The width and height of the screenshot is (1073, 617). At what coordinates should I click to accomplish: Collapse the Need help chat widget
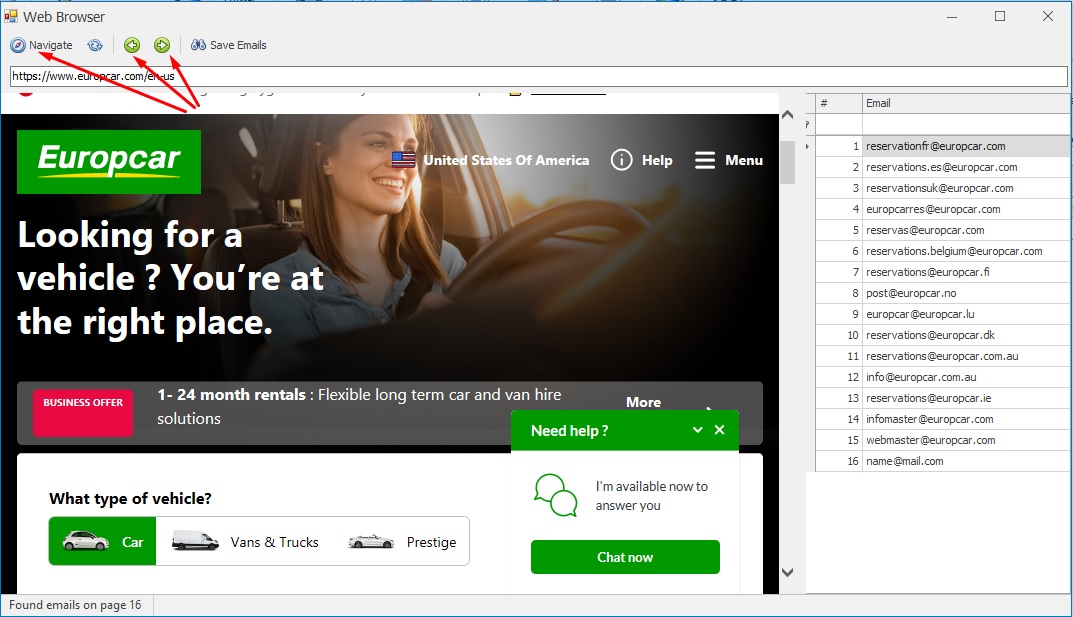(x=697, y=430)
